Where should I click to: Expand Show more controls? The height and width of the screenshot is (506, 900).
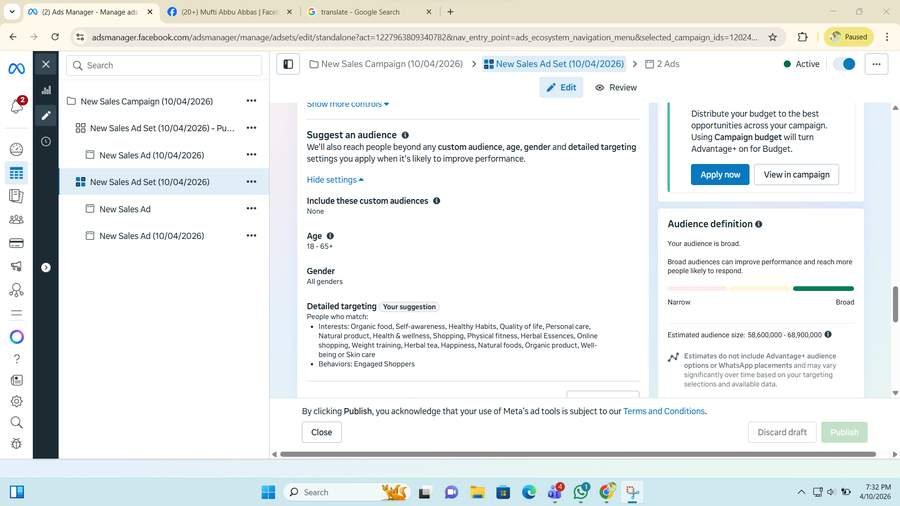tap(347, 104)
